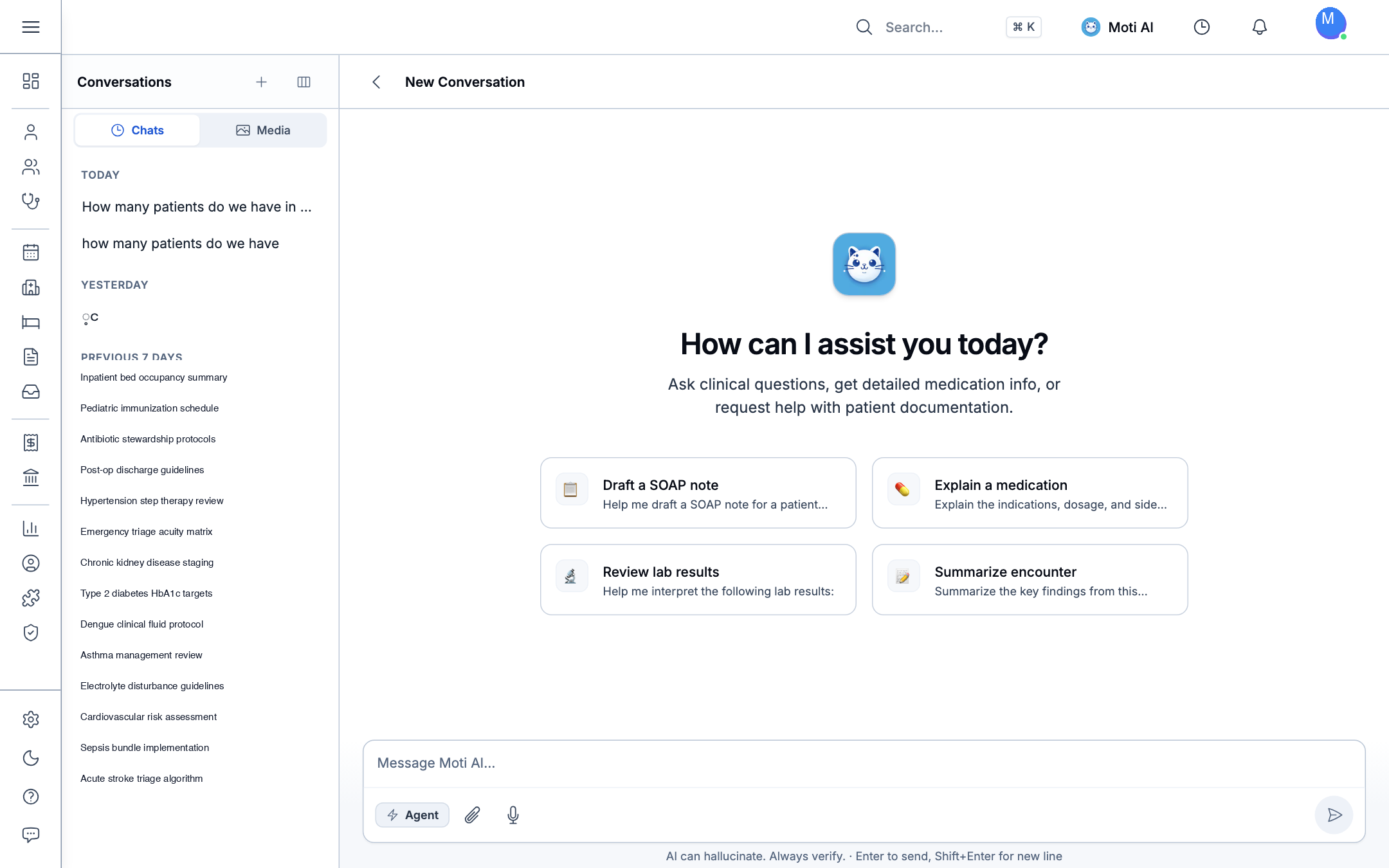
Task: Start voice input with microphone icon
Action: pos(513,815)
